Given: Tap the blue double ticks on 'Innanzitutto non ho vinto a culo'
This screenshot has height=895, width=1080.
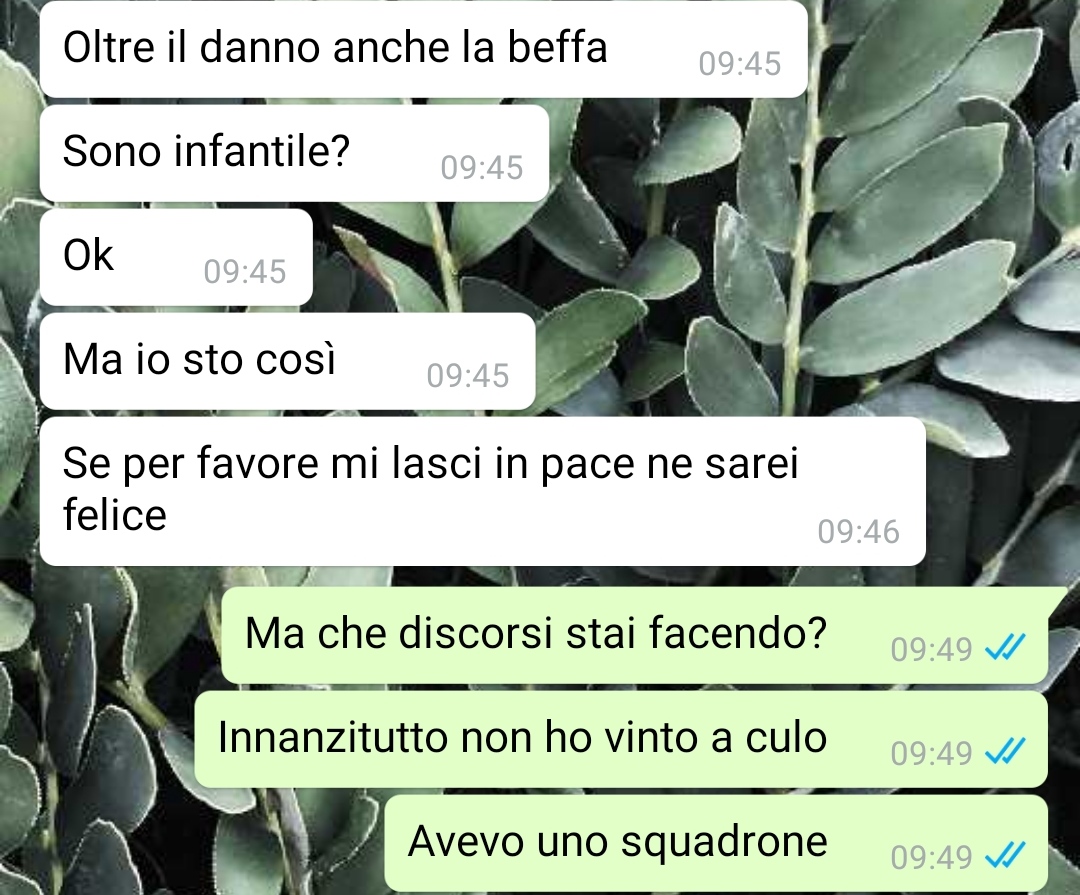Looking at the screenshot, I should click(1006, 752).
